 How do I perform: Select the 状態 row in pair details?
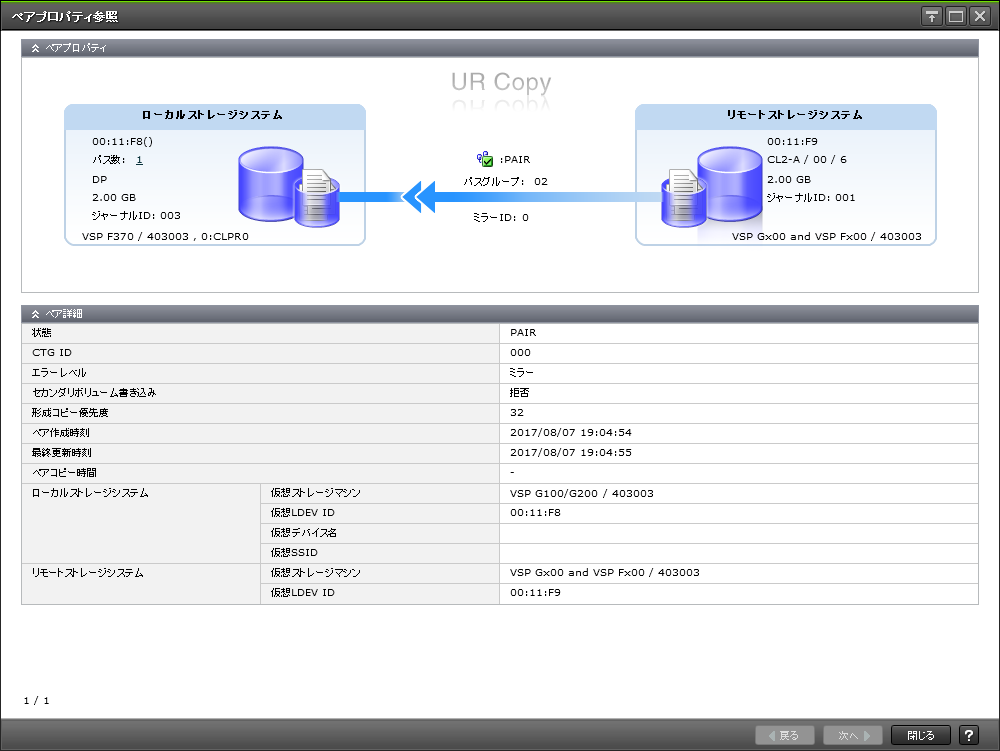pyautogui.click(x=260, y=333)
